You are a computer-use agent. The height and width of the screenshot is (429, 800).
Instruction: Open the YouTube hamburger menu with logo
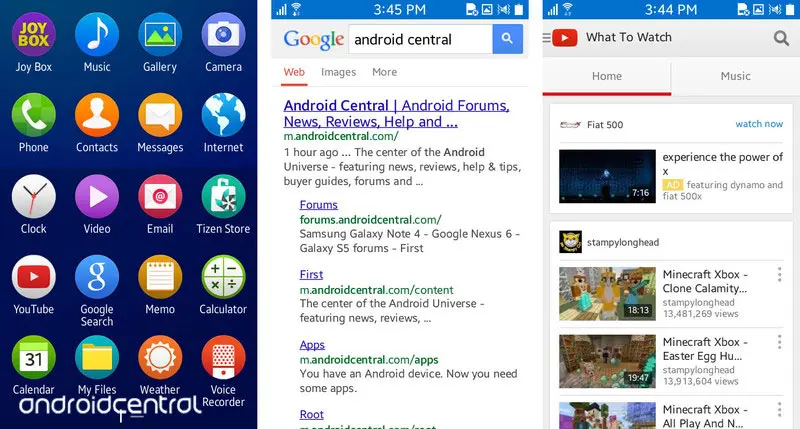point(560,38)
